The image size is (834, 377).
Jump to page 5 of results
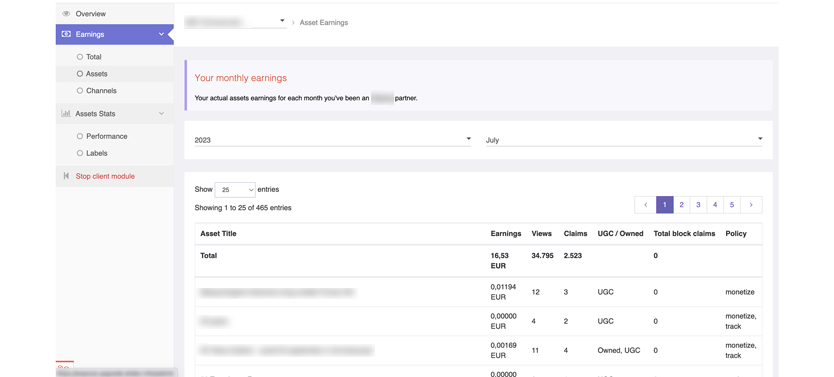pyautogui.click(x=732, y=205)
